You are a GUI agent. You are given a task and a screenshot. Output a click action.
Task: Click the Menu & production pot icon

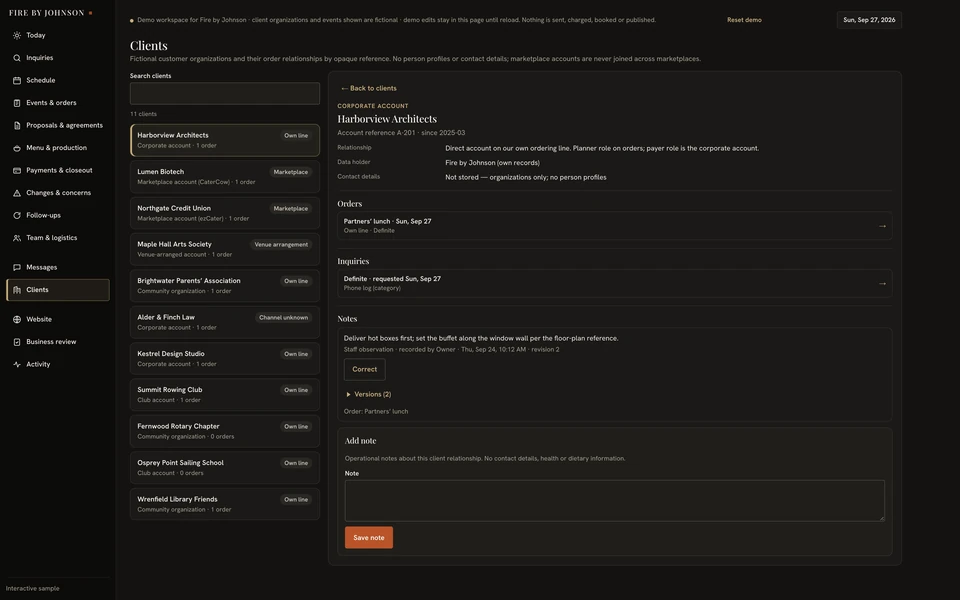[x=17, y=148]
